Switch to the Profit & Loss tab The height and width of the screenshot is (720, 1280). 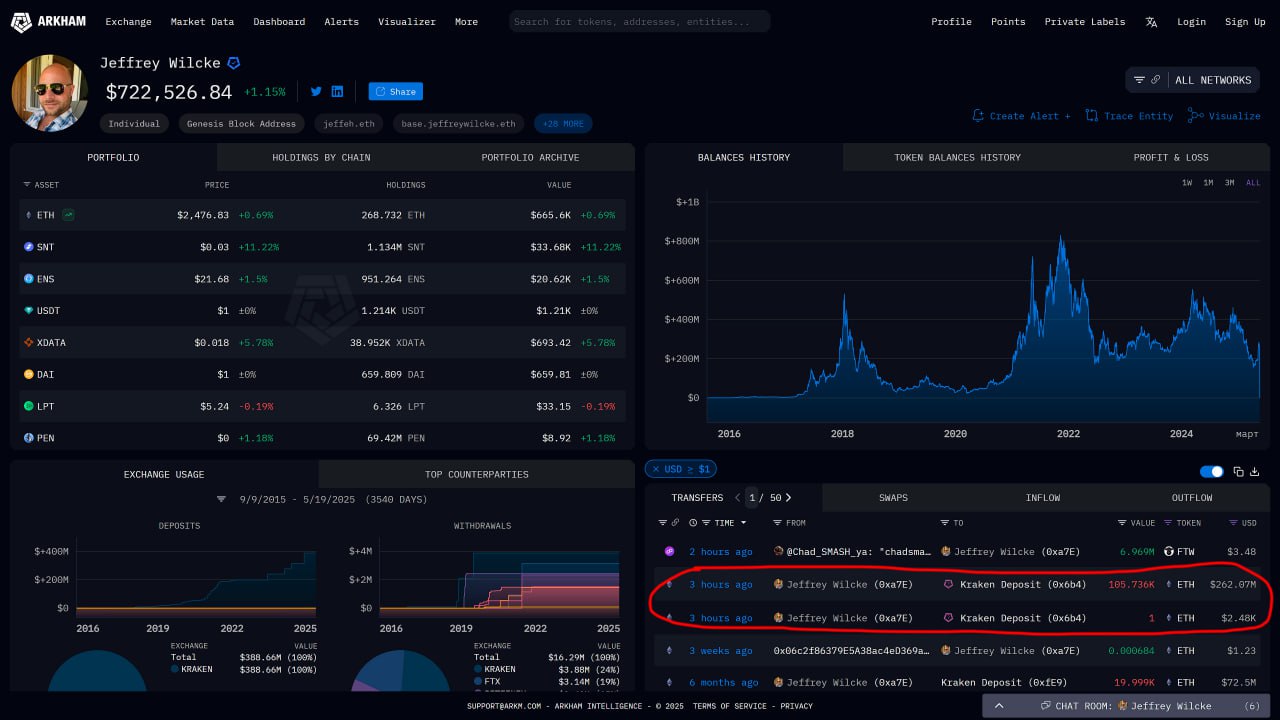click(1170, 157)
